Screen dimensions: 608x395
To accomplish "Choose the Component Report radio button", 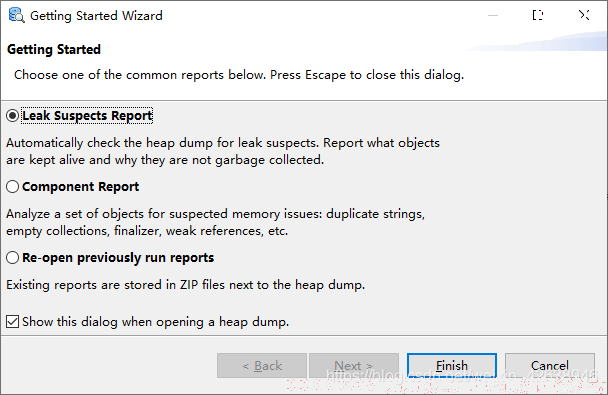I will [x=12, y=186].
